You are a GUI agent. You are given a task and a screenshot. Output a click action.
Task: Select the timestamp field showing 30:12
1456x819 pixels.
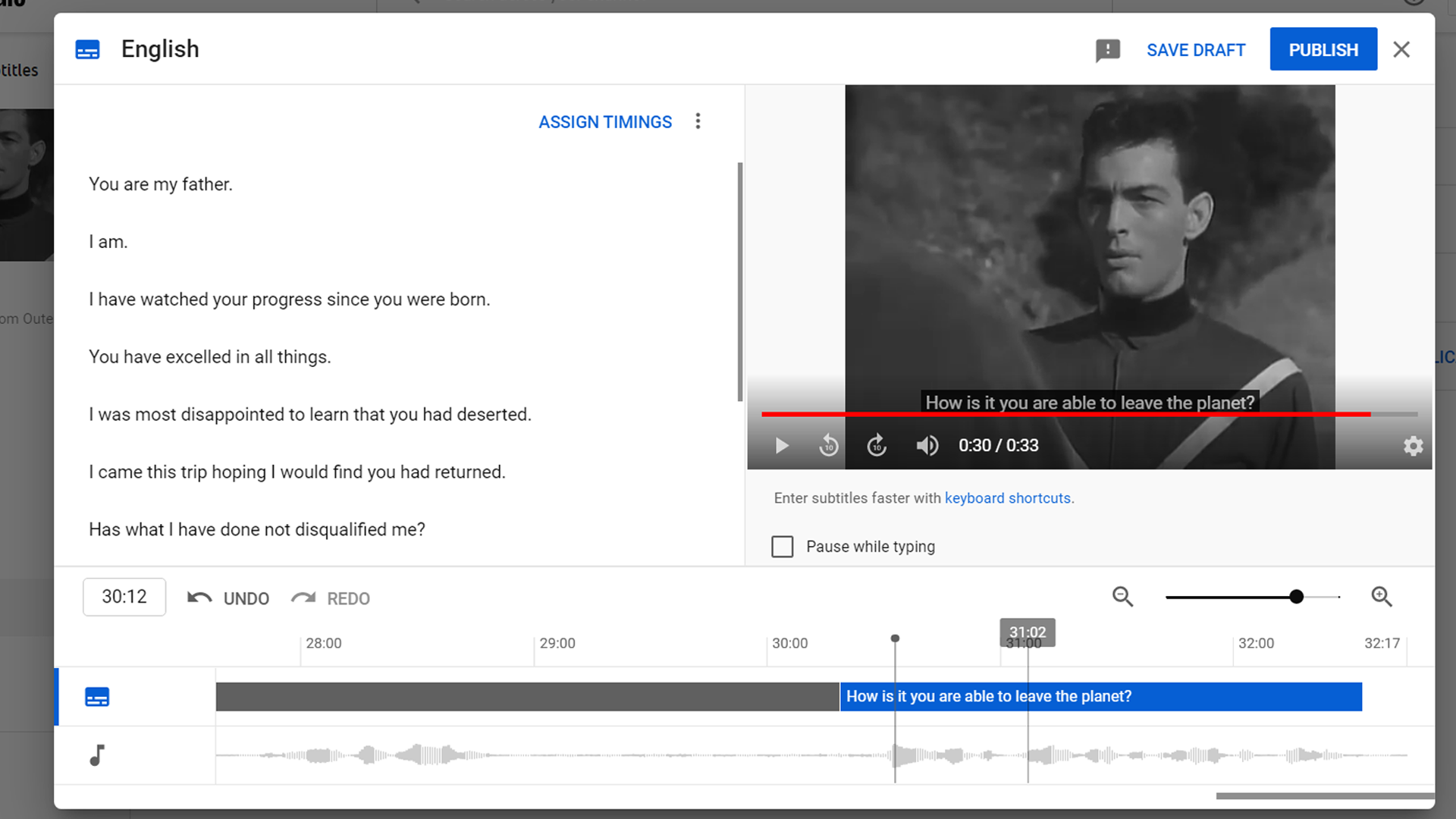click(124, 597)
